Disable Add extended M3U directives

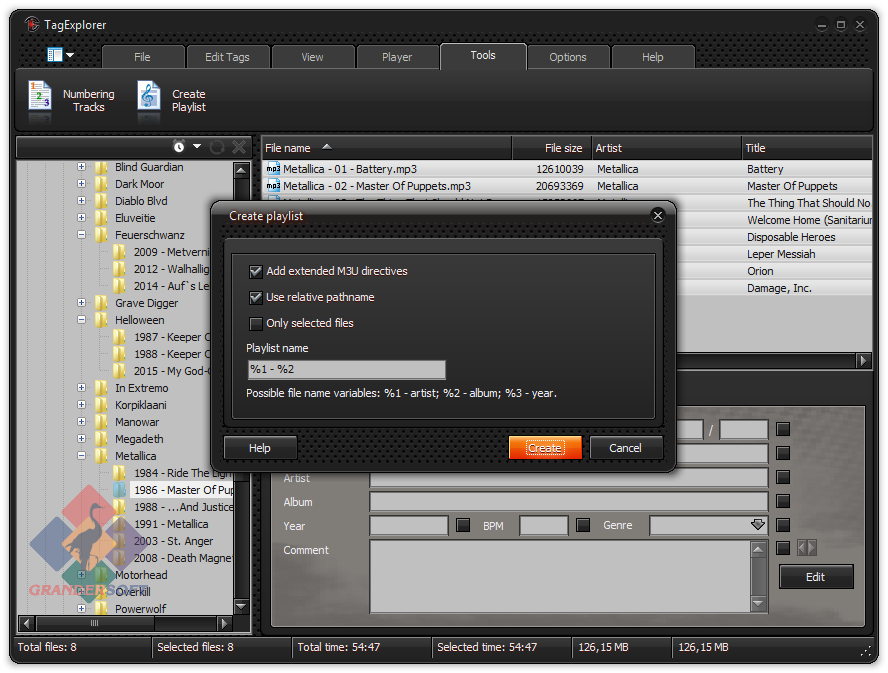pyautogui.click(x=256, y=271)
